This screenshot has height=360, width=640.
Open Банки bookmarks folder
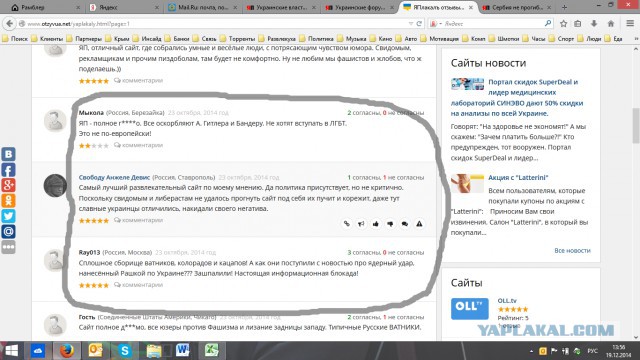pos(177,39)
